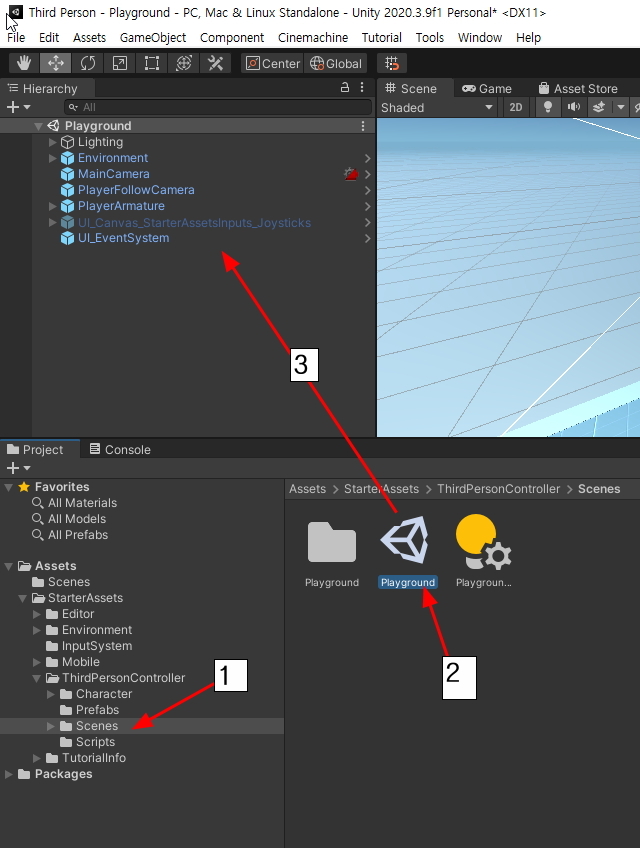
Task: Expand the Environment prefab
Action: (52, 158)
